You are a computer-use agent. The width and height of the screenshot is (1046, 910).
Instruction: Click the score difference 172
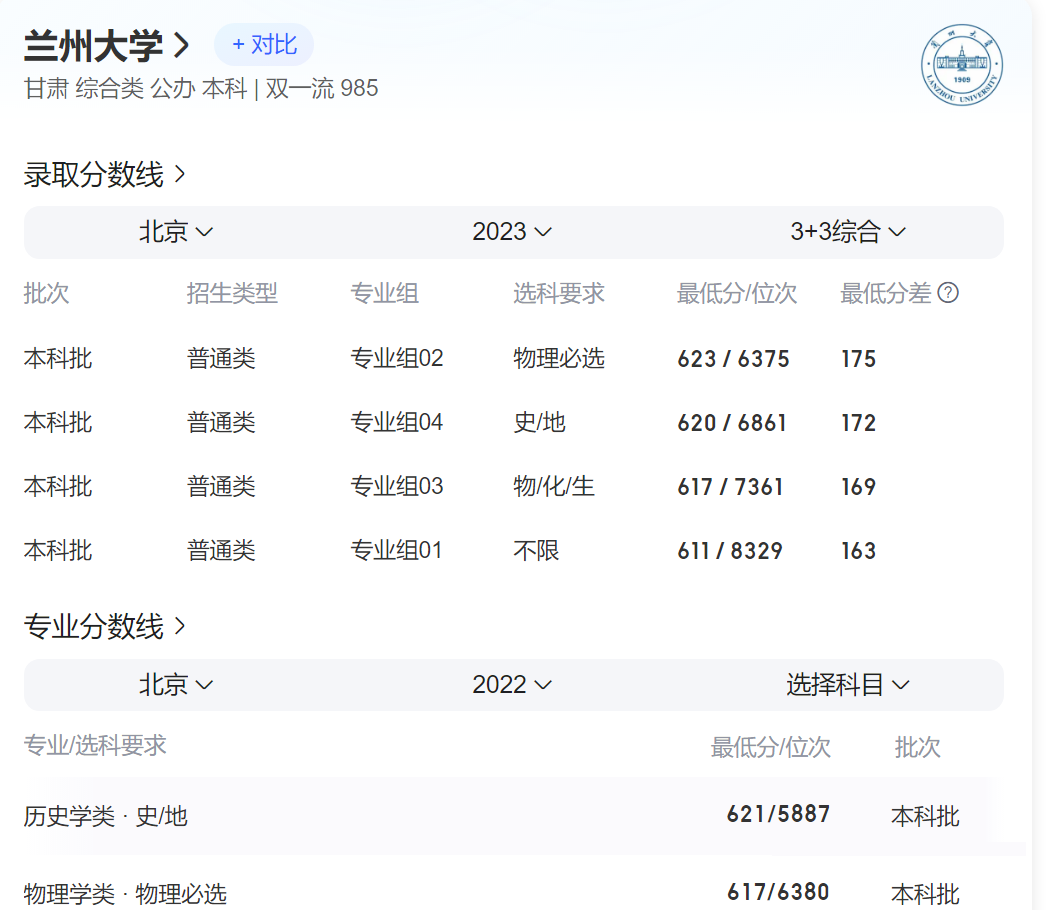point(859,423)
